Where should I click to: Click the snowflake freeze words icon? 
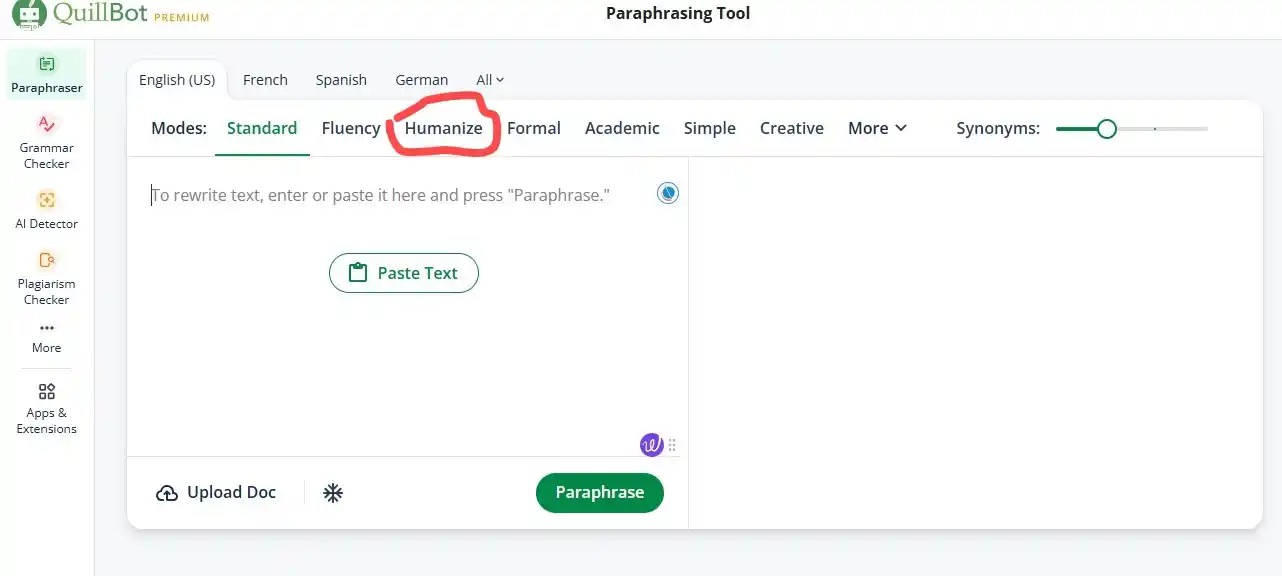coord(333,493)
